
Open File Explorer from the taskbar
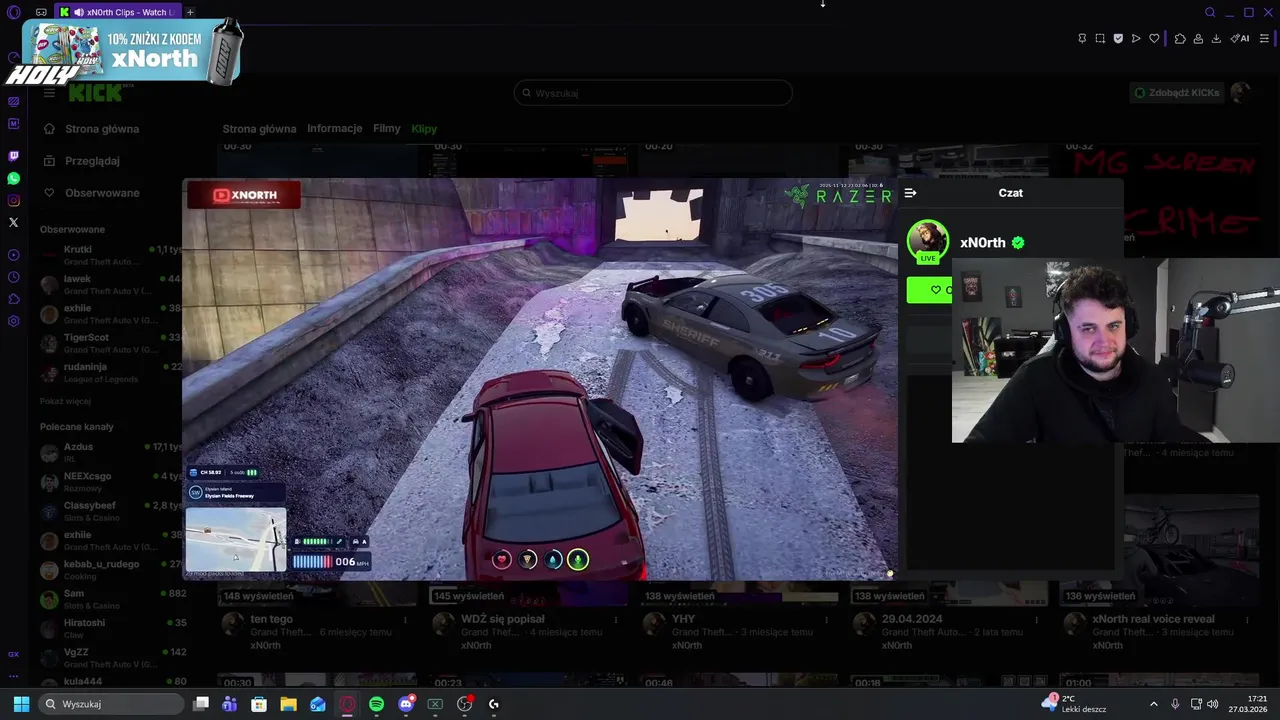(288, 704)
